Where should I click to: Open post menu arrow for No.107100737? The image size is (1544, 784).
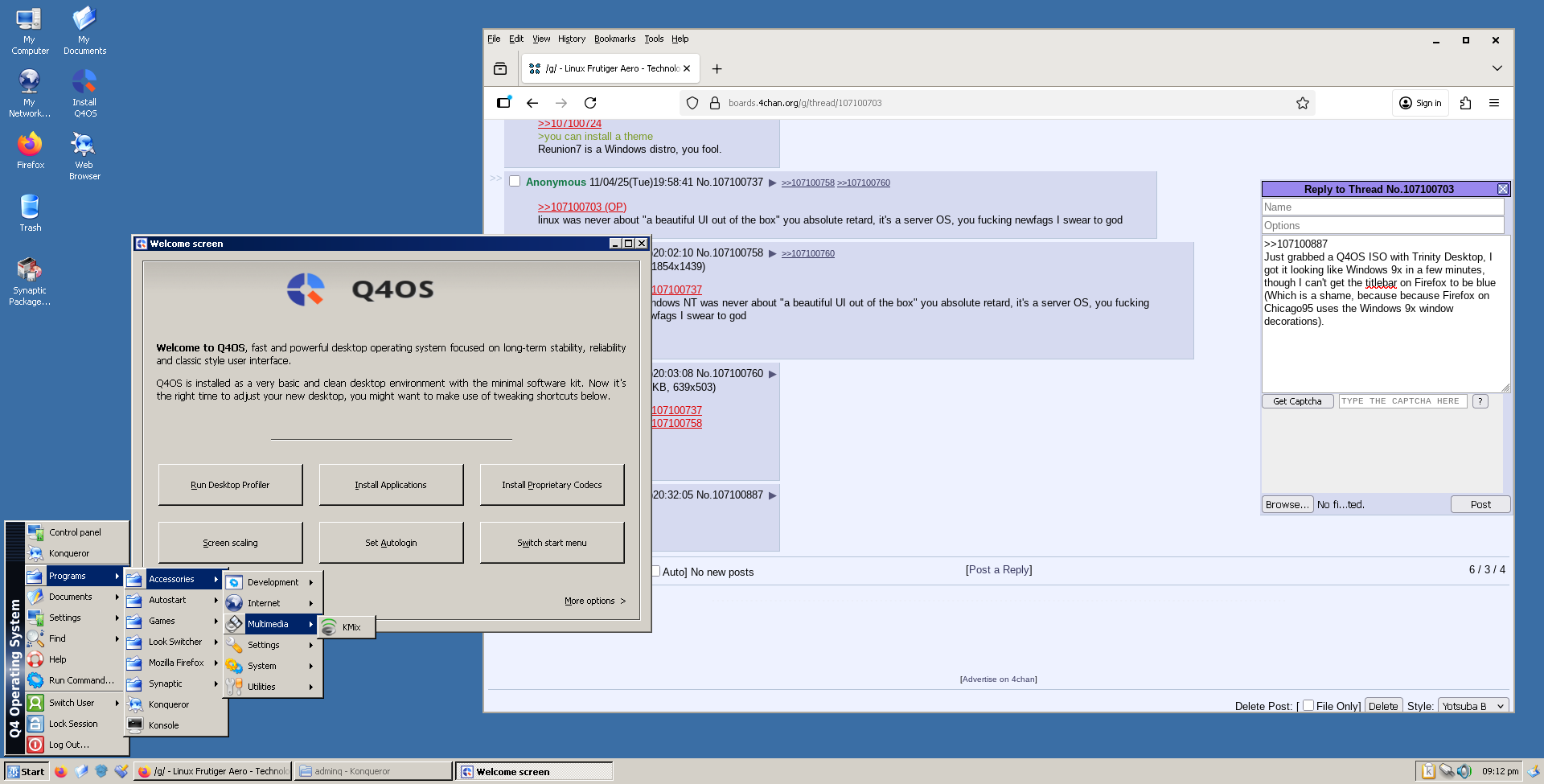coord(772,183)
